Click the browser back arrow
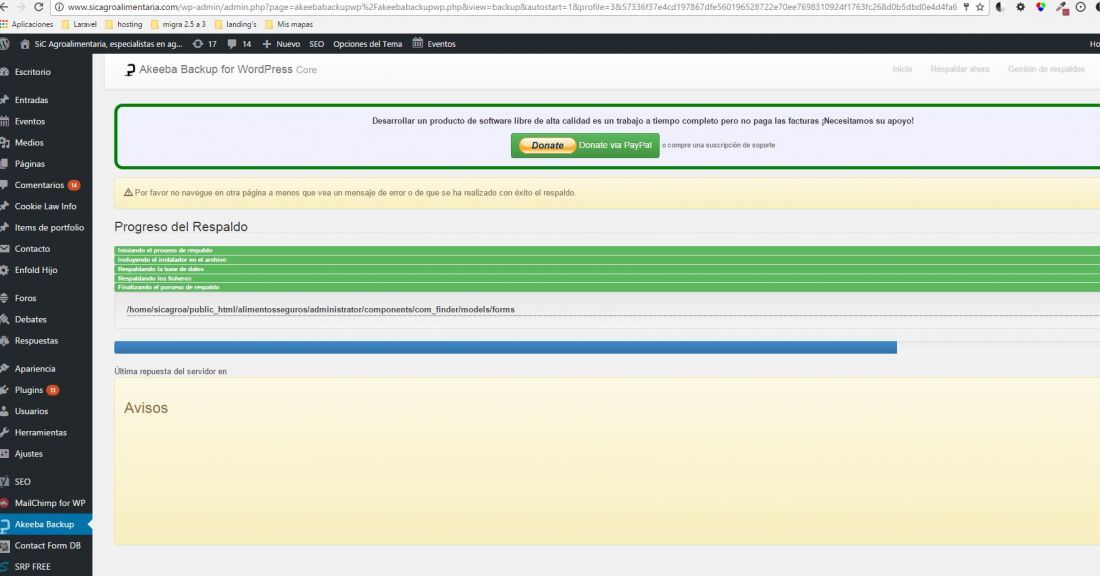This screenshot has height=576, width=1100. tap(4, 7)
